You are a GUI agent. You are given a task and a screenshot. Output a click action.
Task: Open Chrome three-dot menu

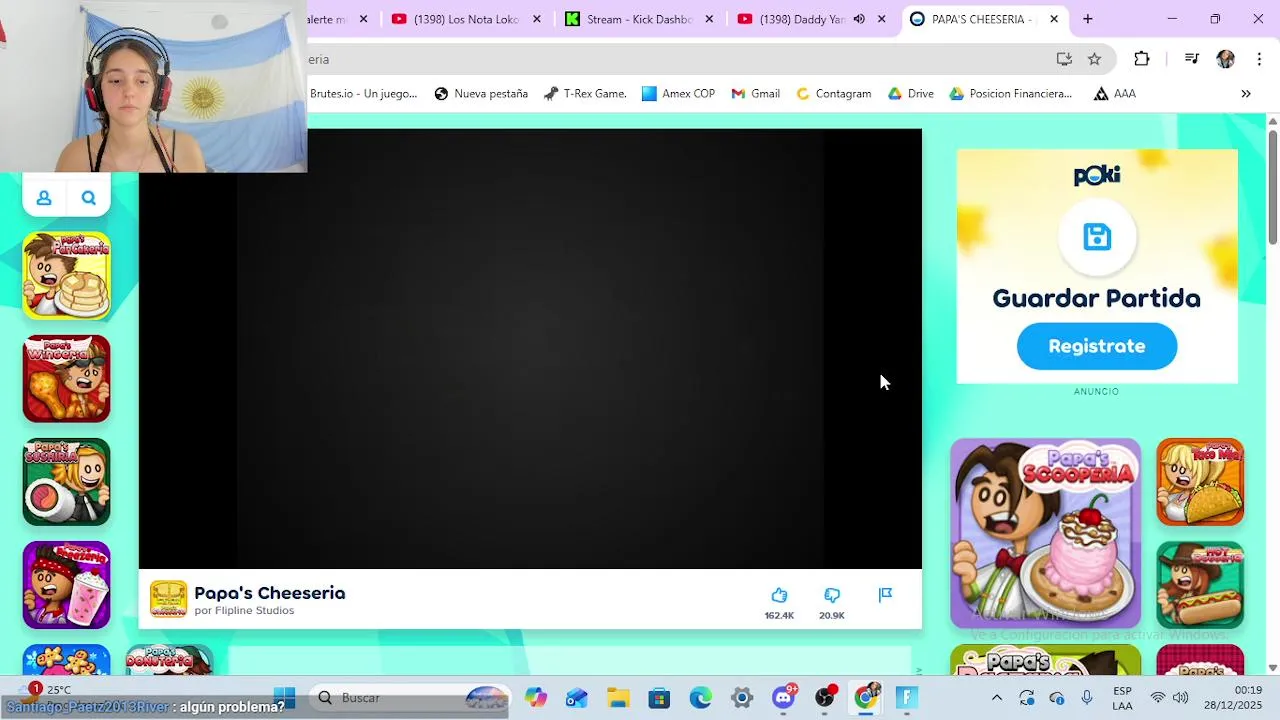[1259, 59]
